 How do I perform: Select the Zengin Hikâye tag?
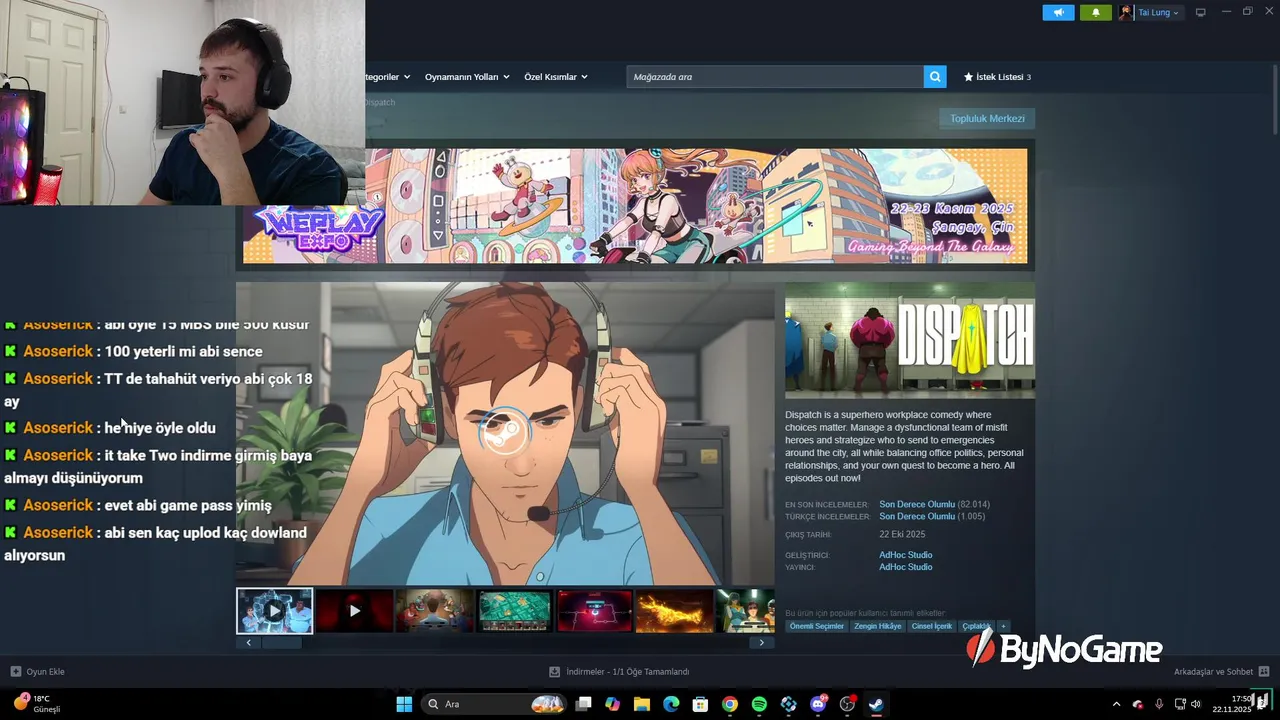(x=878, y=626)
